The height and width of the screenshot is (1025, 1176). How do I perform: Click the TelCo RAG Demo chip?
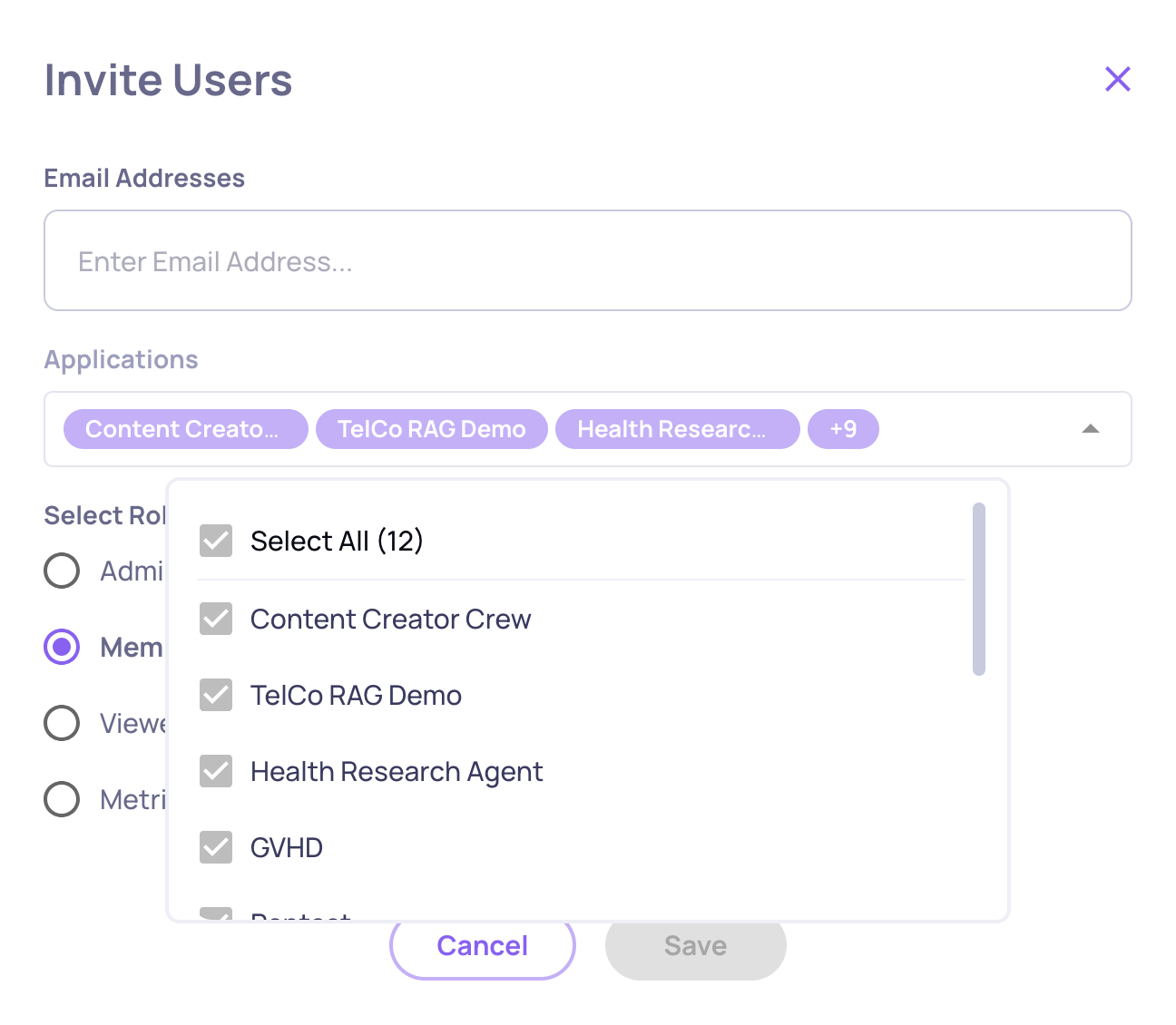click(431, 429)
